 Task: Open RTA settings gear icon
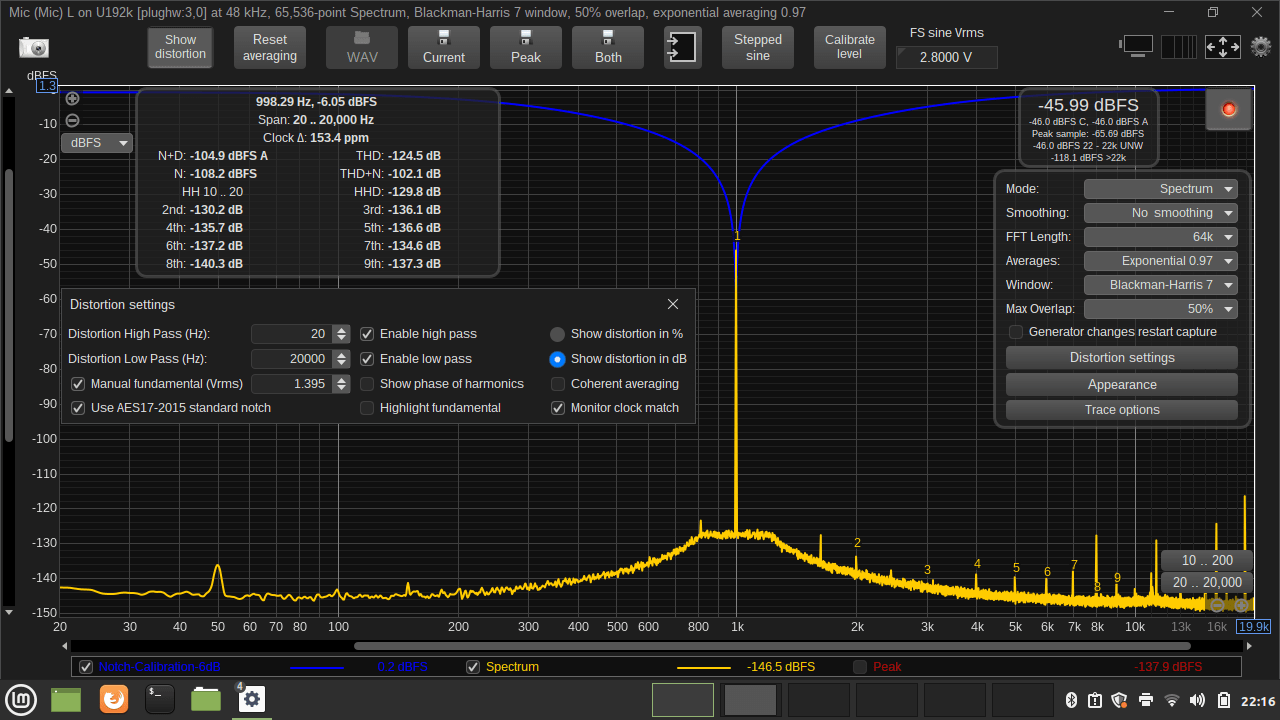tap(1261, 46)
